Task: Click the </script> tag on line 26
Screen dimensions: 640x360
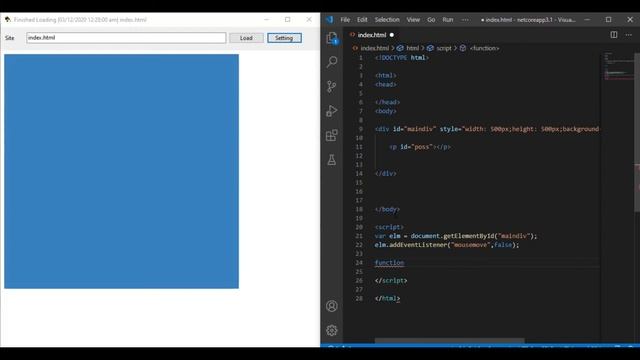Action: (x=391, y=280)
